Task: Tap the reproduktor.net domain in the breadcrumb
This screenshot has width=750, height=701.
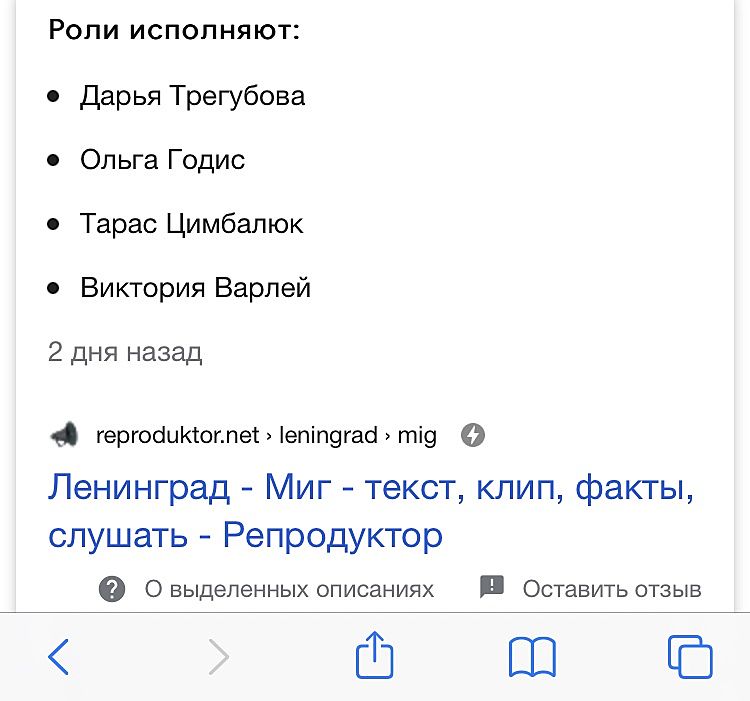Action: coord(177,436)
